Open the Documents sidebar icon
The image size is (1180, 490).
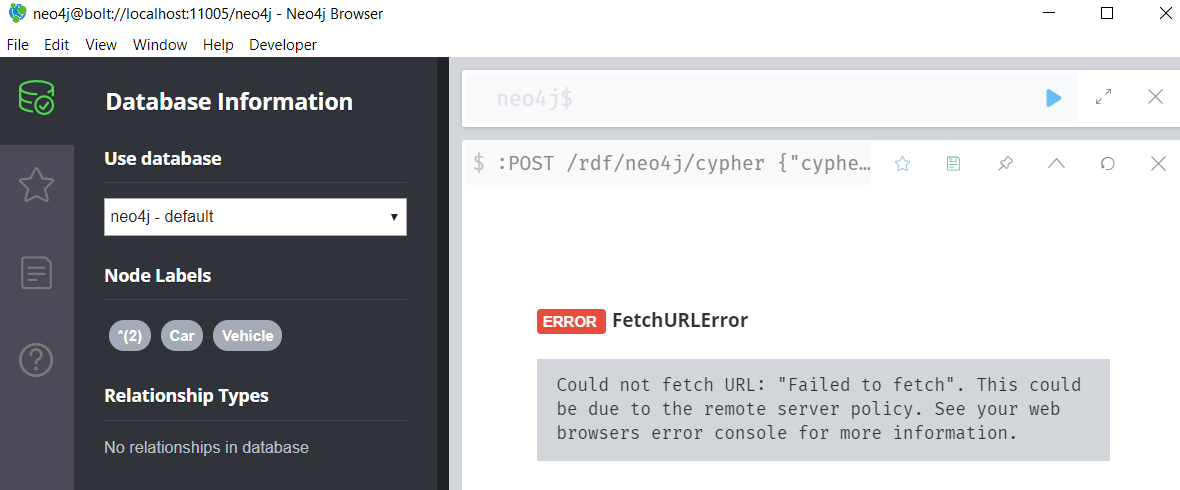37,272
